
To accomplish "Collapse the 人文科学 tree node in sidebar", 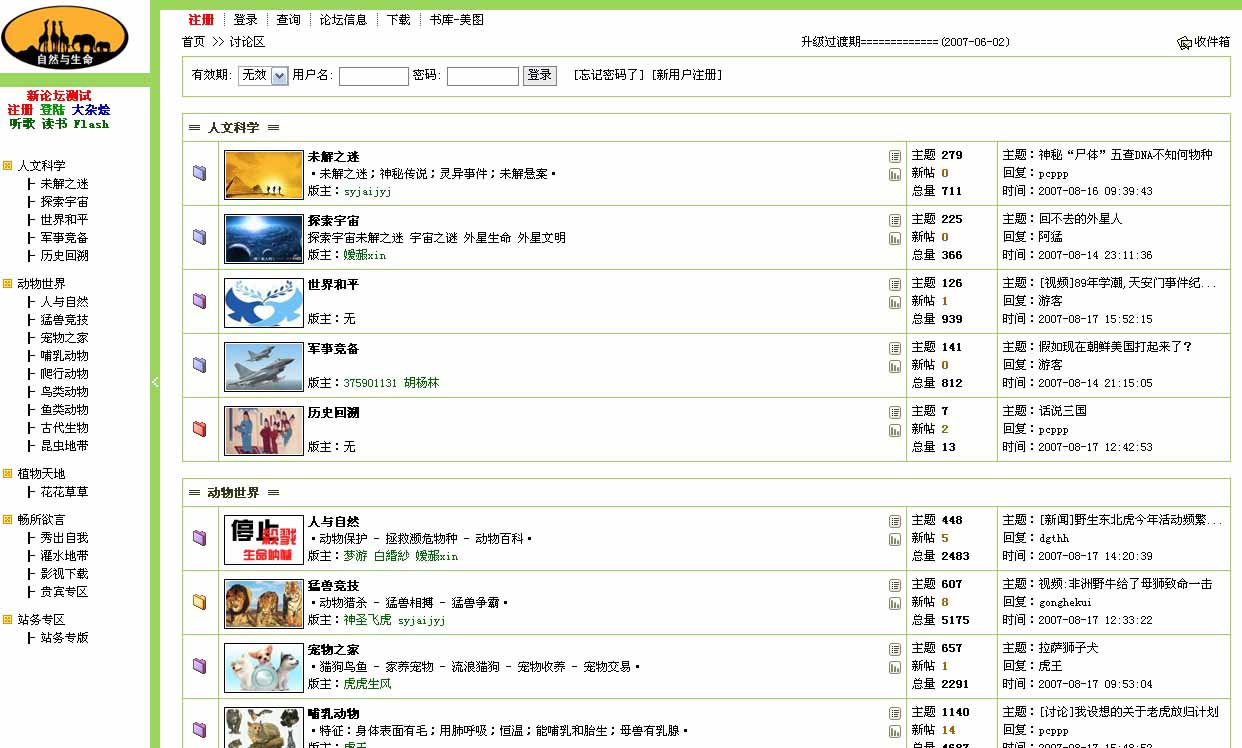I will 7,166.
